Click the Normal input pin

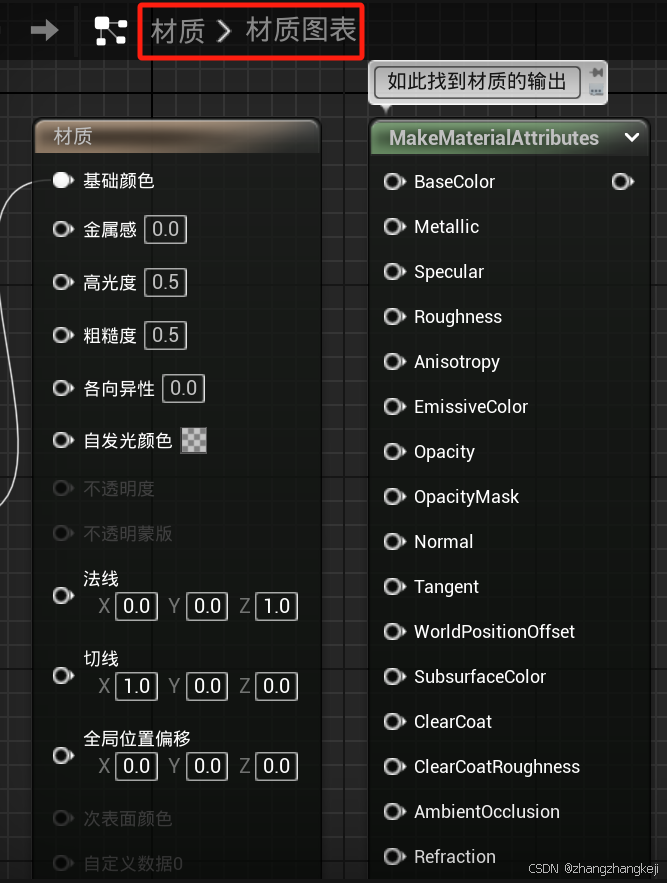pos(394,542)
